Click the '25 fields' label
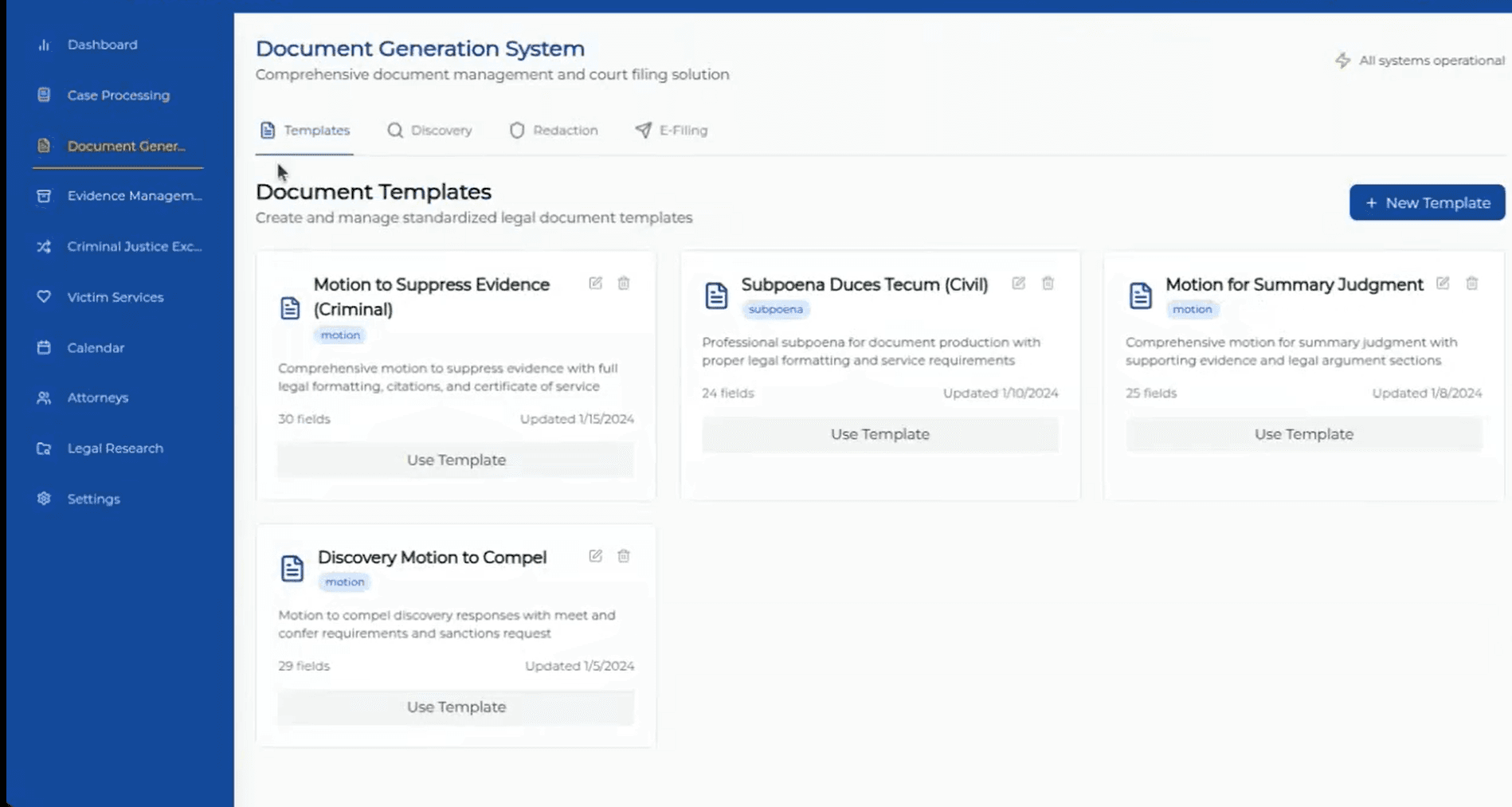The height and width of the screenshot is (807, 1512). coord(1151,393)
